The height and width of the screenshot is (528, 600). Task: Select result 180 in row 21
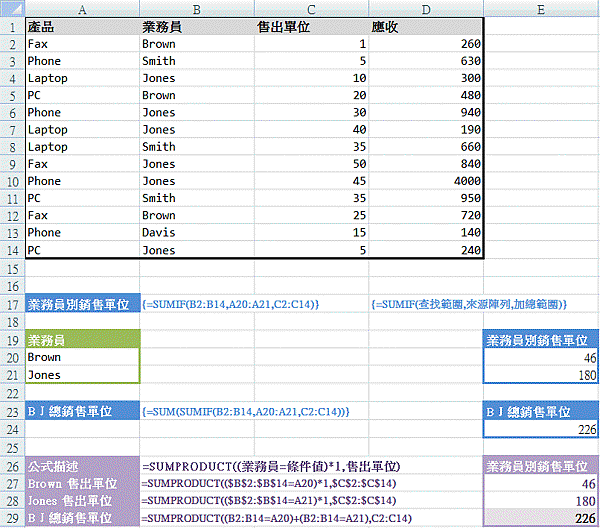[x=541, y=375]
